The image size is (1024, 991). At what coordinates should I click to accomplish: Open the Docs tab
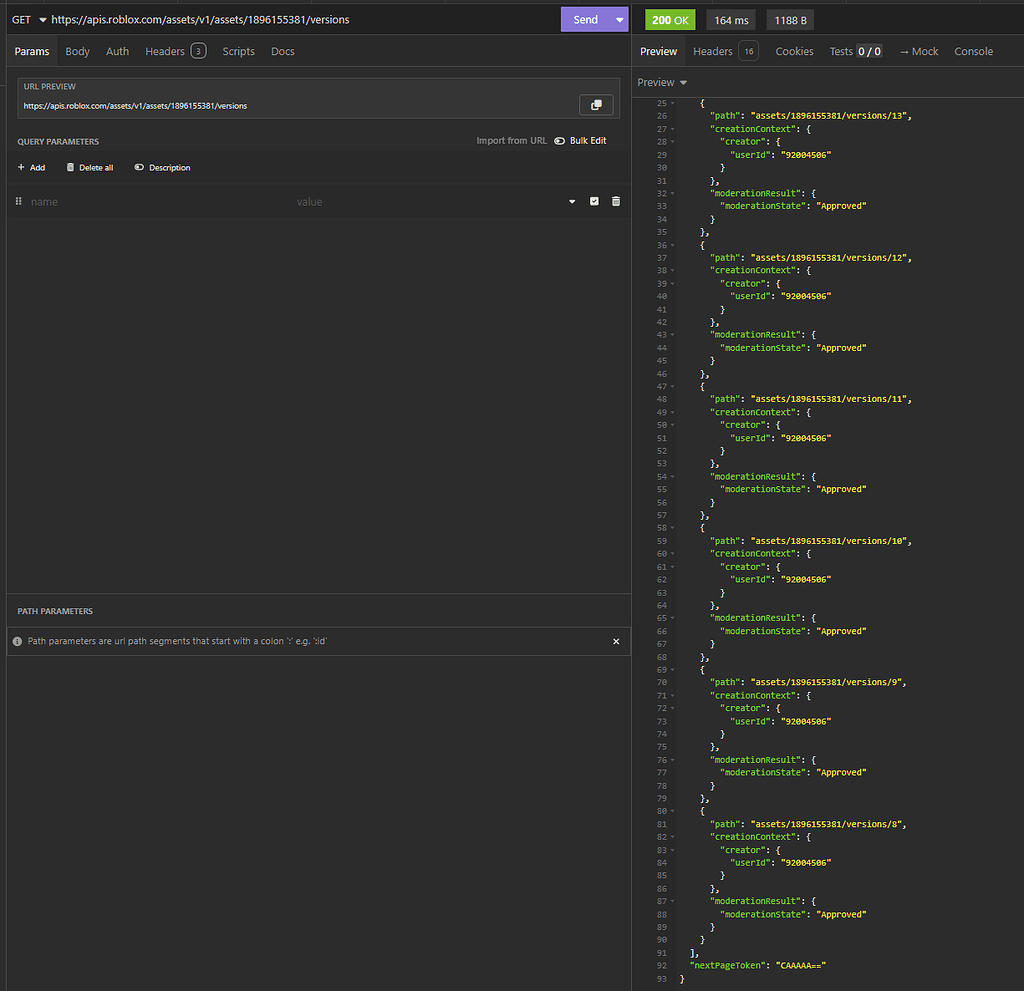[283, 51]
